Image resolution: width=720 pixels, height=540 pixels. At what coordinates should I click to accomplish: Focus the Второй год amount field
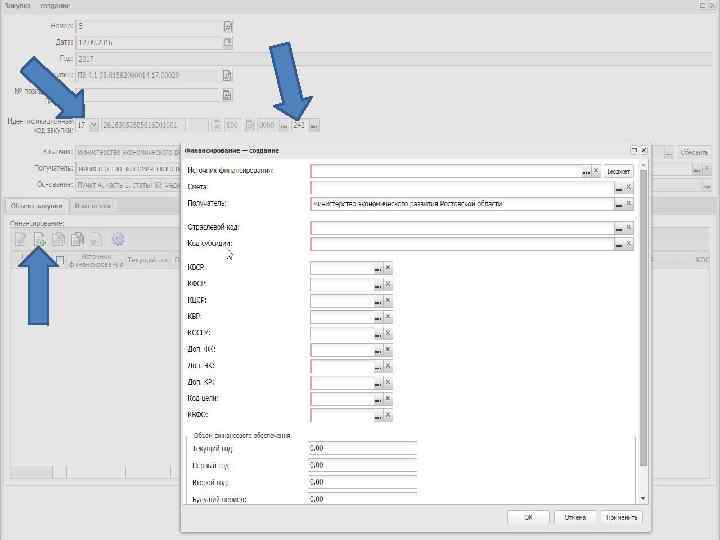click(362, 482)
